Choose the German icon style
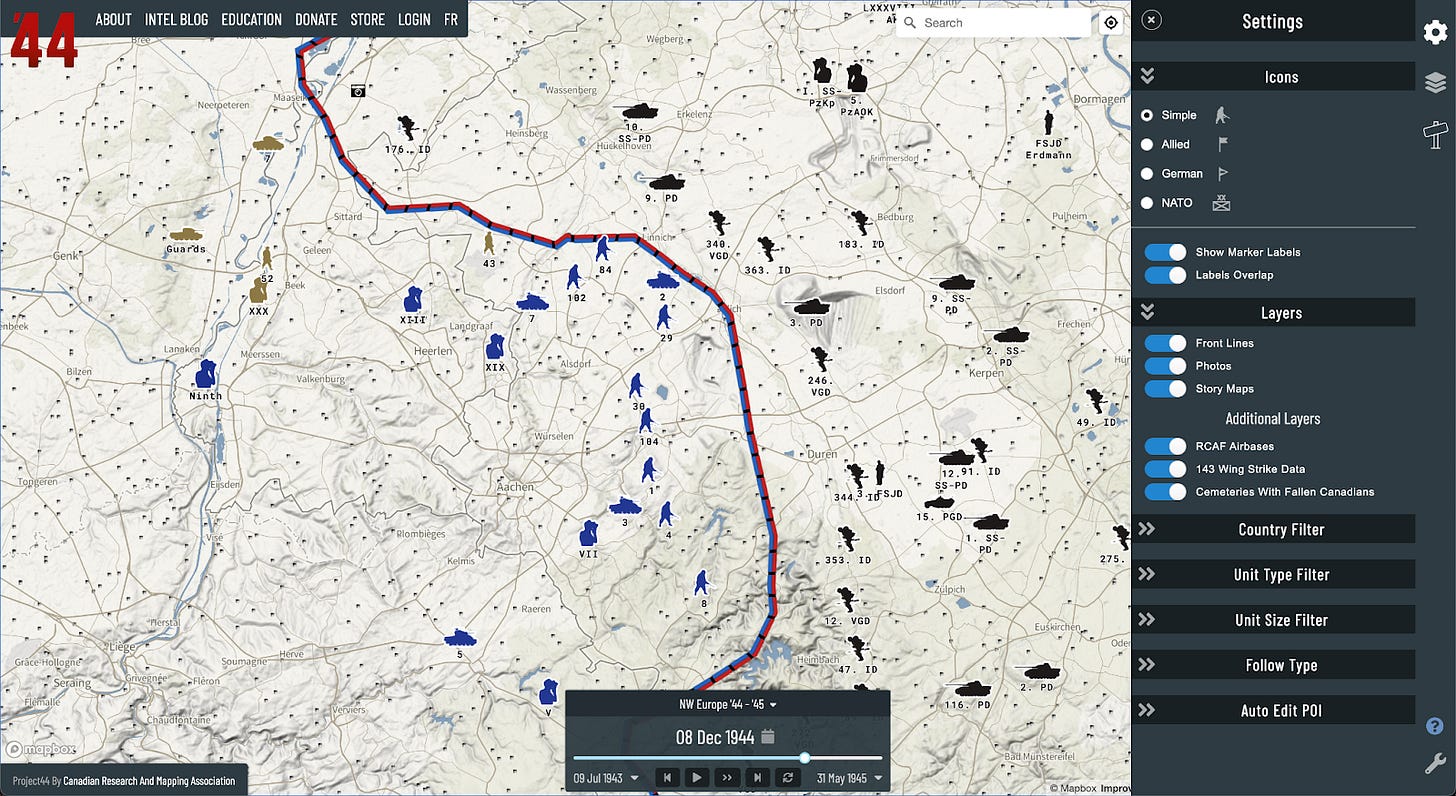 [x=1147, y=174]
